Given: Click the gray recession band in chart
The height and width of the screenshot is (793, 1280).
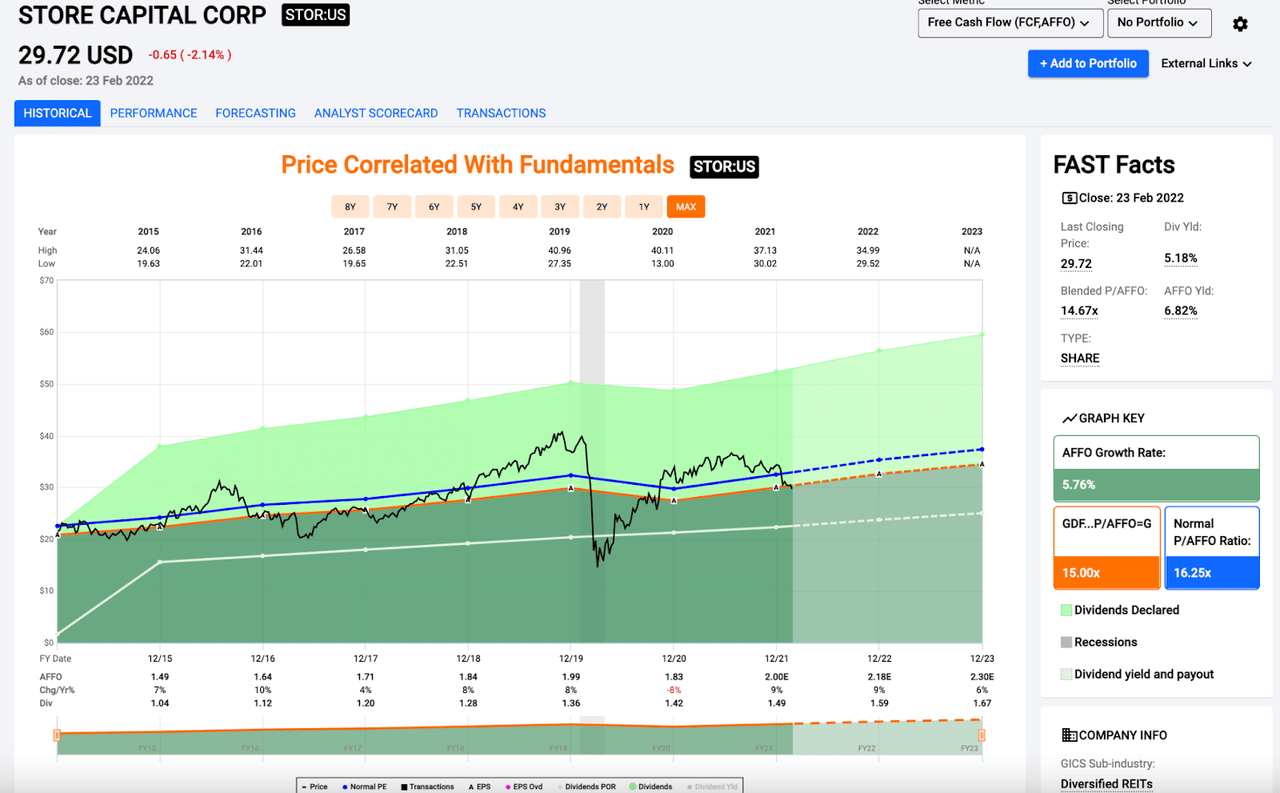Looking at the screenshot, I should click(592, 461).
